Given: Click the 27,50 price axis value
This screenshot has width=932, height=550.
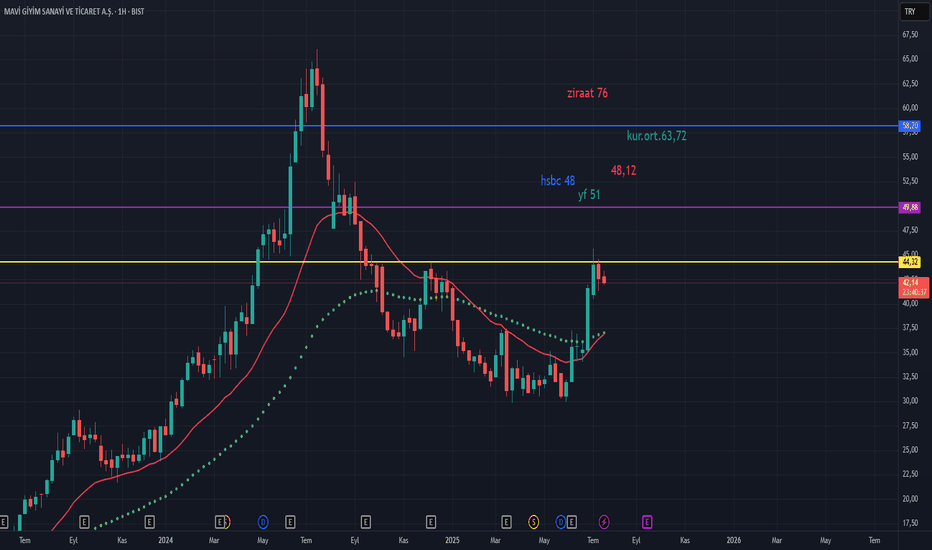Looking at the screenshot, I should click(910, 426).
